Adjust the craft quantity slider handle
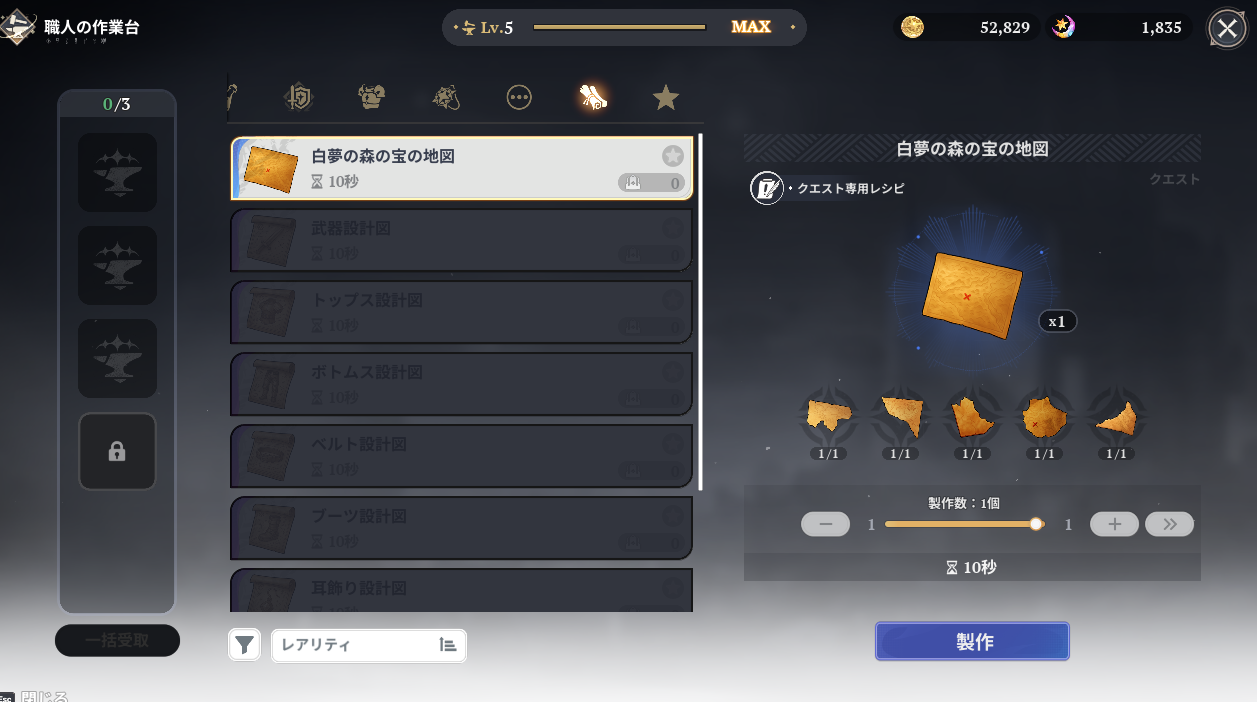Screen dimensions: 1257x702 tap(1036, 524)
